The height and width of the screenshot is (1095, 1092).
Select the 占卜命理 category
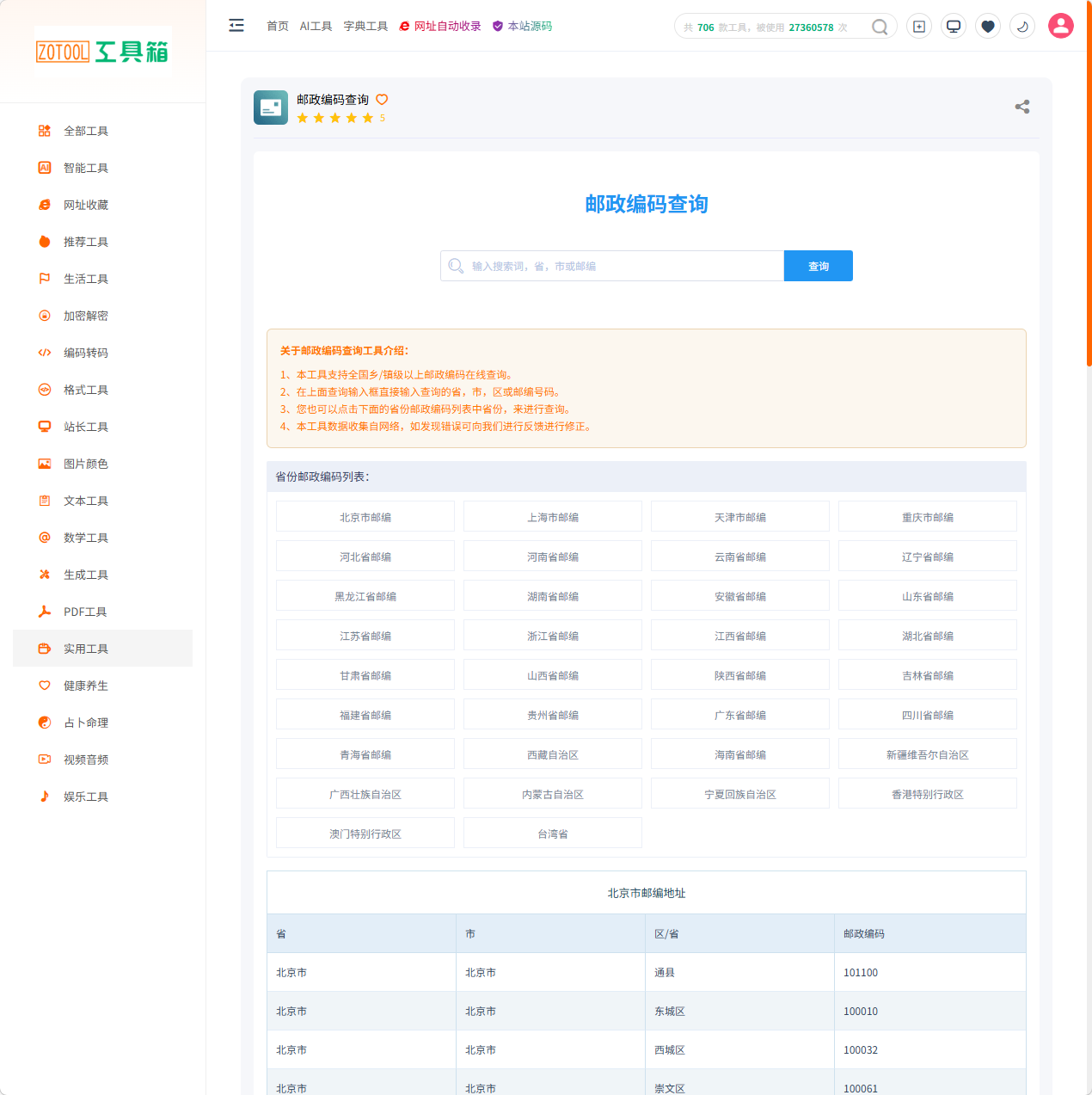coord(85,723)
